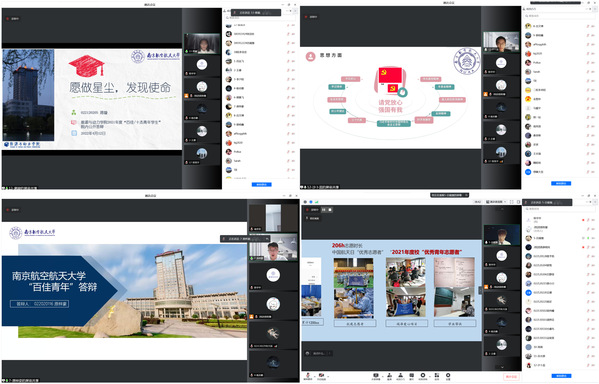The width and height of the screenshot is (599, 384).
Task: Open the Manage Members icon in the toolbar
Action: (400, 376)
